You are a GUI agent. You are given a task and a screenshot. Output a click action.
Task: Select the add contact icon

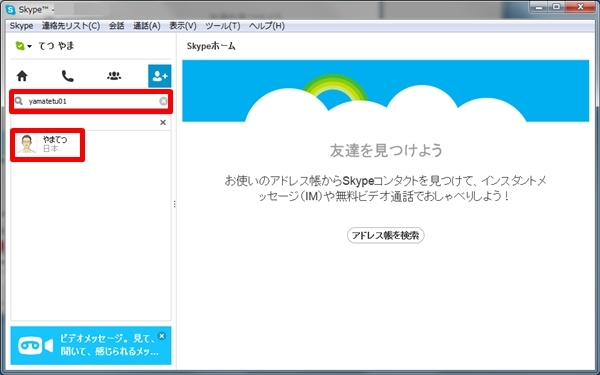tap(160, 76)
